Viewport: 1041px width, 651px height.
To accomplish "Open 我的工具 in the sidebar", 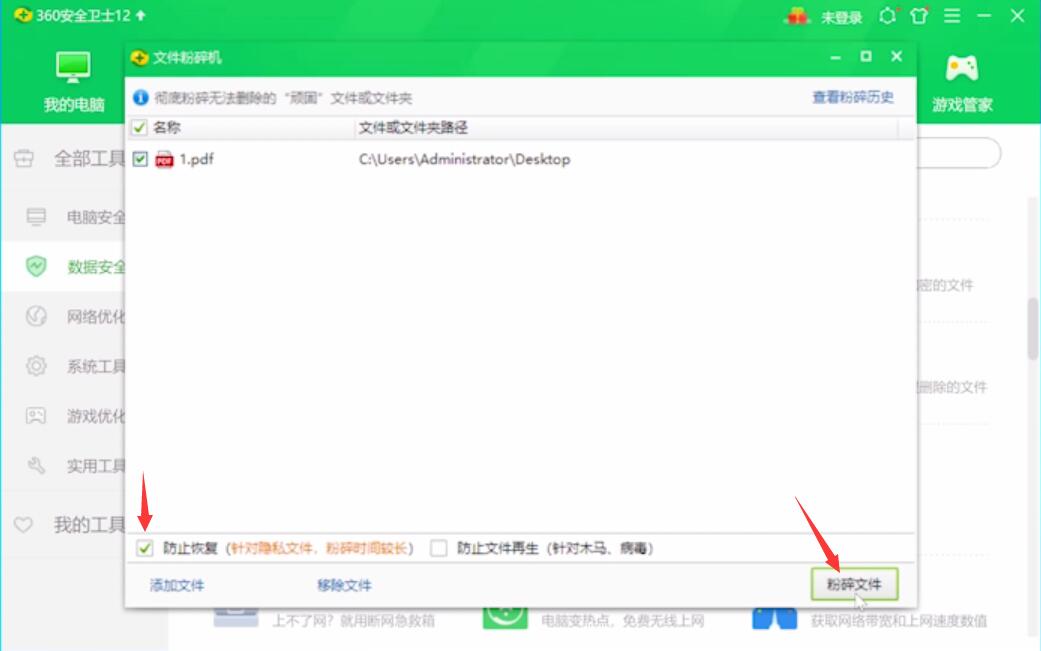I will (x=89, y=525).
